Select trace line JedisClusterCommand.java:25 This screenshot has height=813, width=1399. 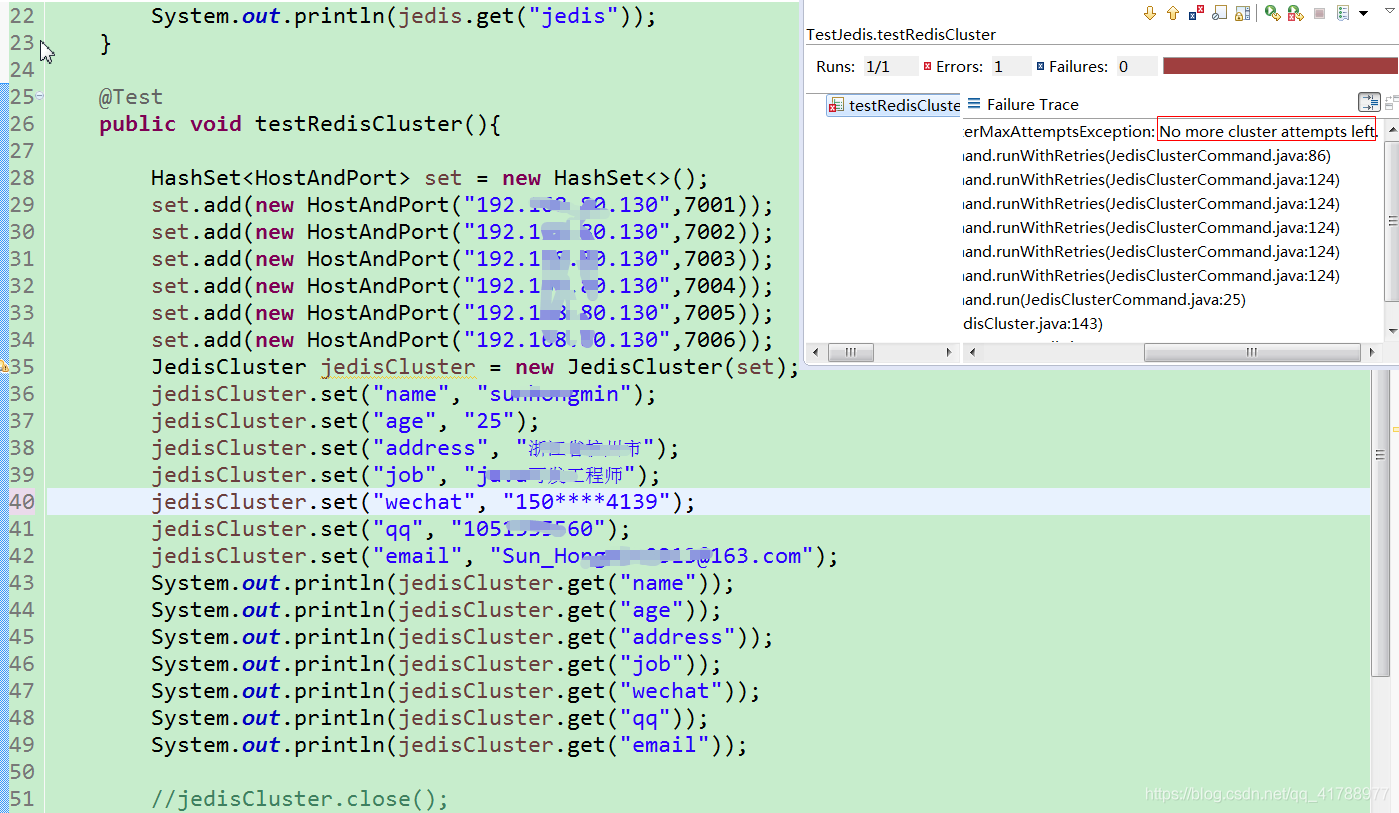coord(1104,299)
